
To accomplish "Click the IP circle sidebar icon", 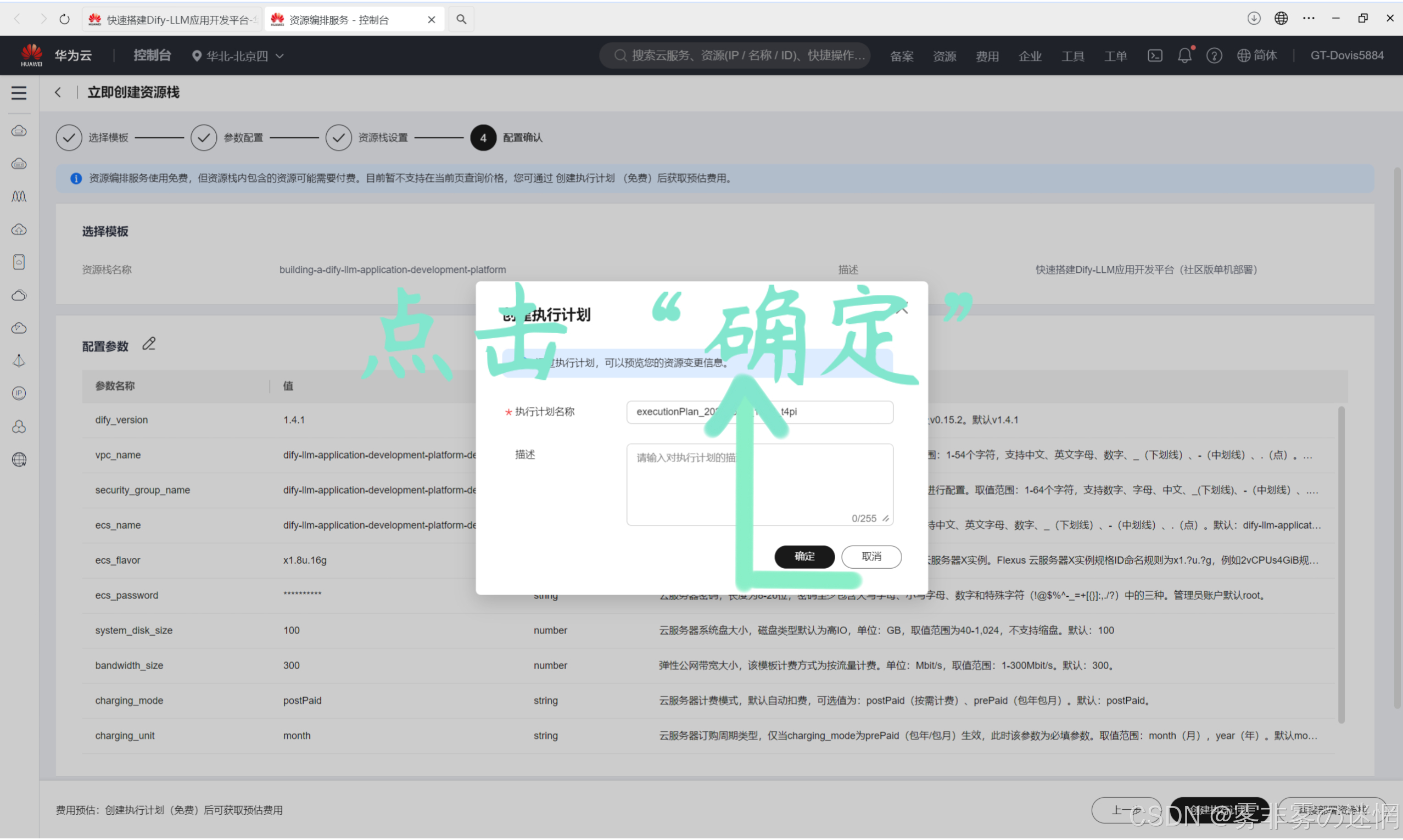I will click(x=19, y=394).
